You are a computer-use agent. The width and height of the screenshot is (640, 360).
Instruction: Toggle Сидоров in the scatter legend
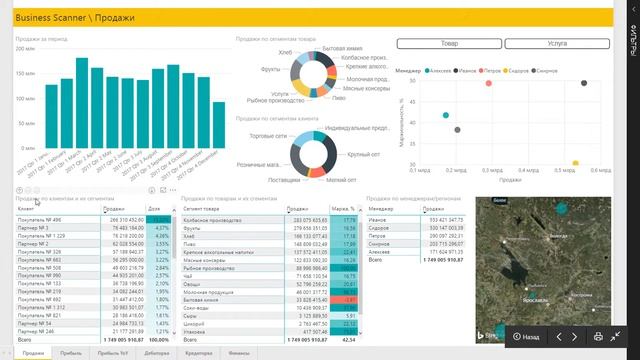(x=516, y=71)
